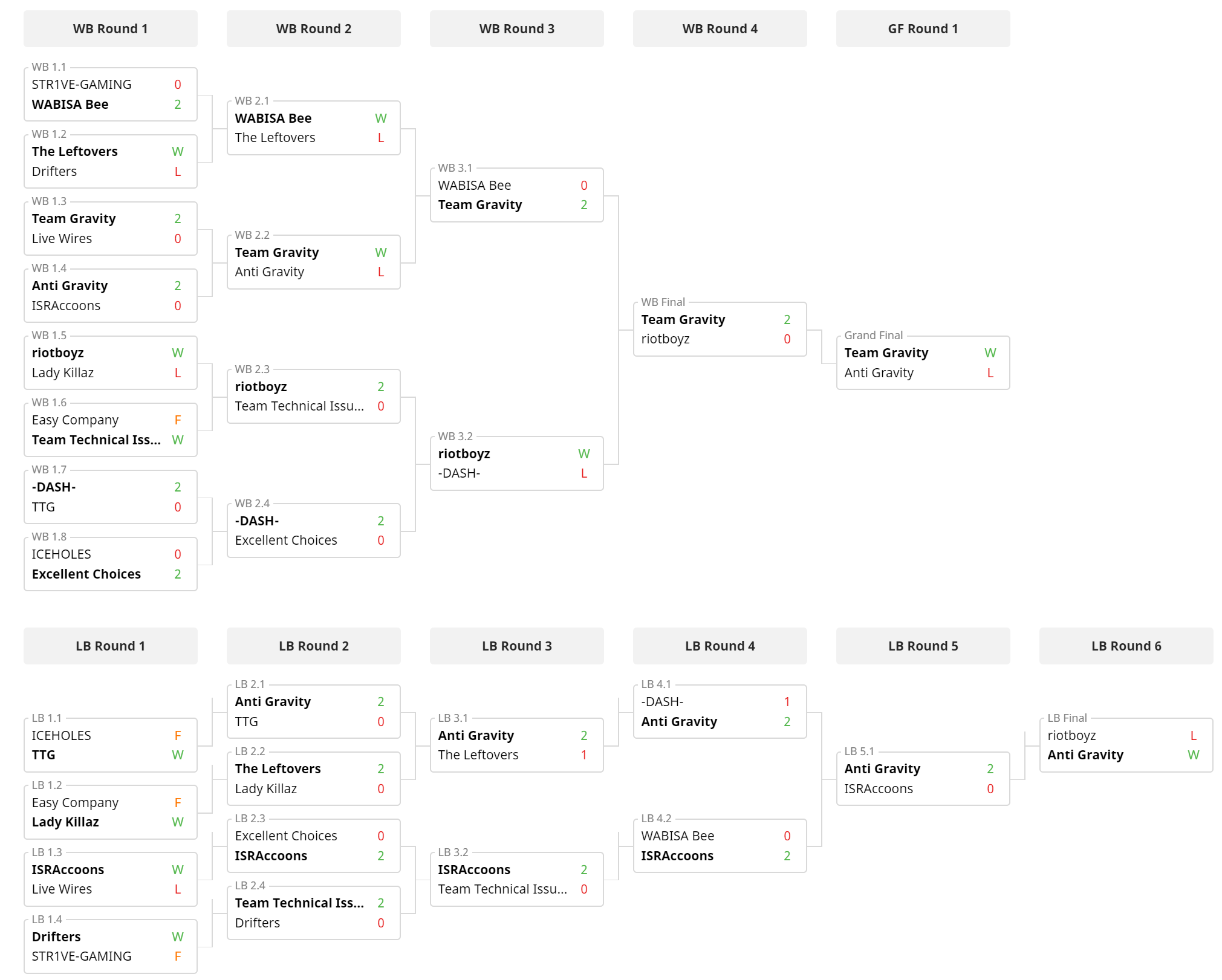
Task: Open Drifters entry in LB 2.4
Action: [258, 923]
